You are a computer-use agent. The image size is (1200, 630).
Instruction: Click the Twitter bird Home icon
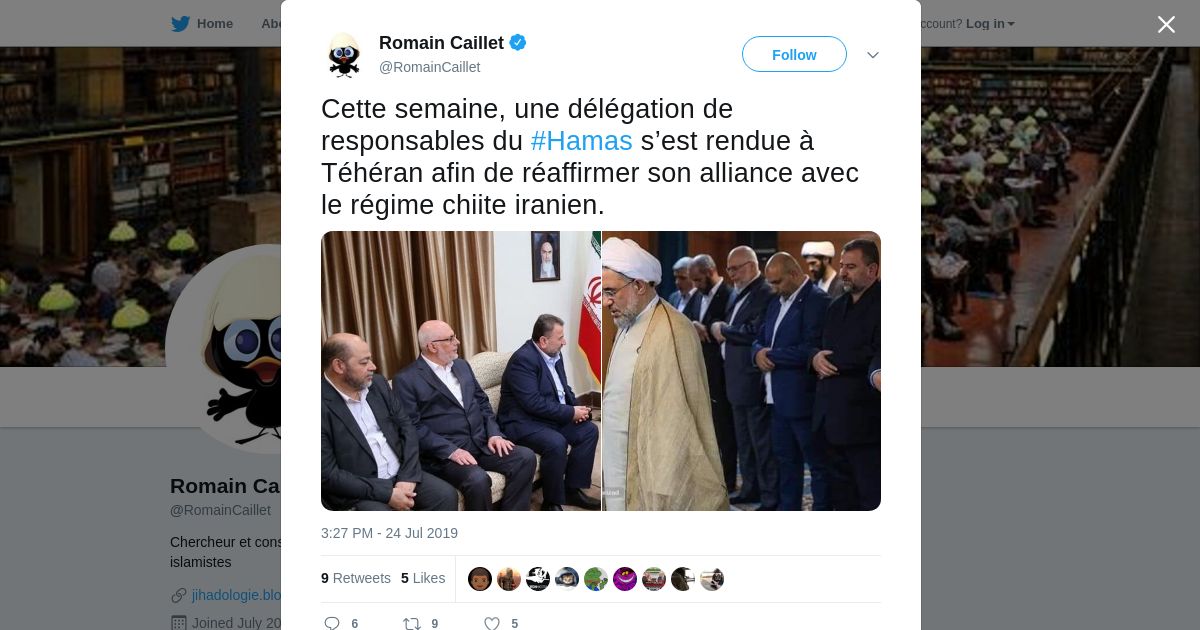(180, 23)
